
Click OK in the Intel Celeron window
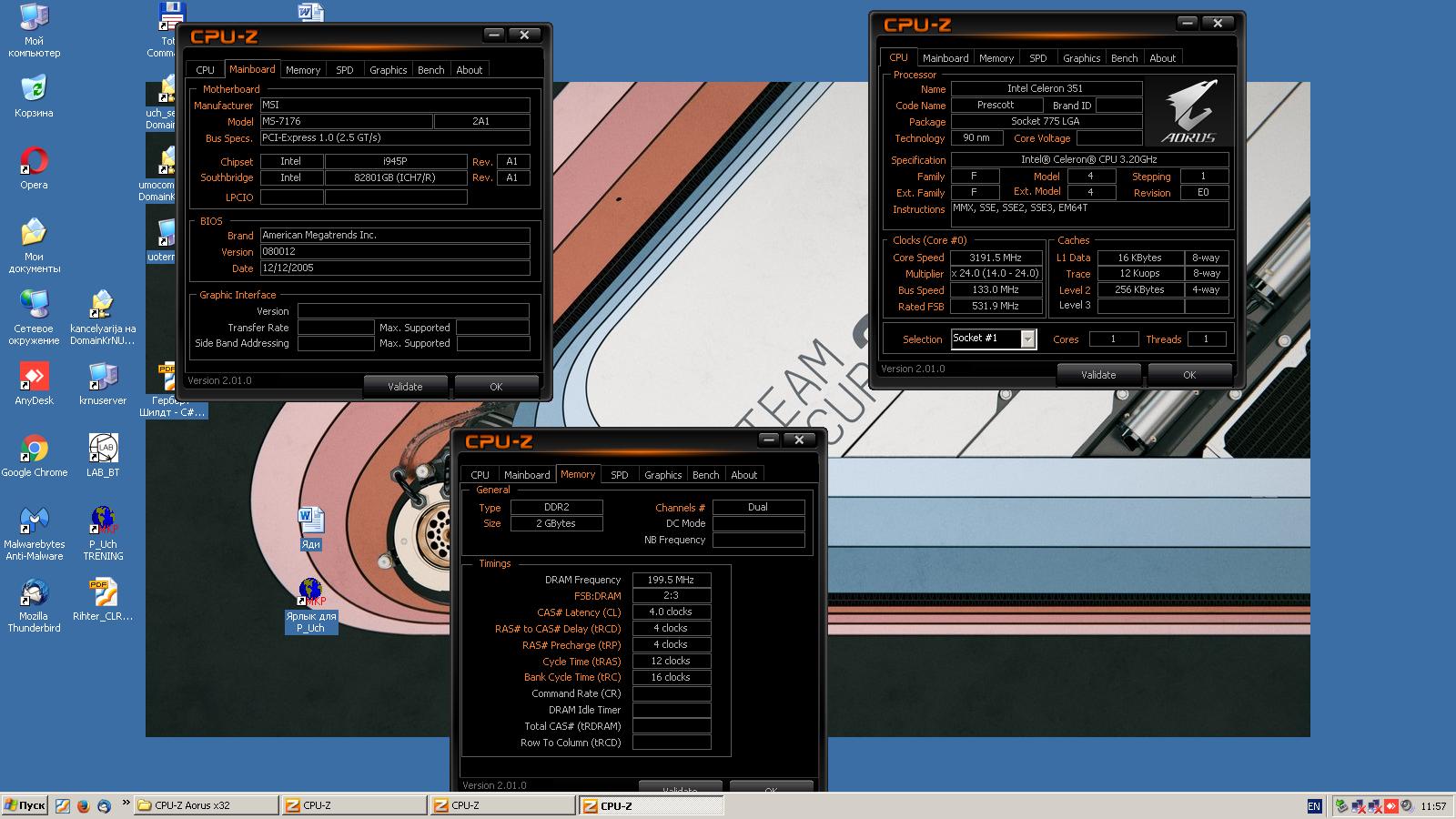coord(1189,375)
